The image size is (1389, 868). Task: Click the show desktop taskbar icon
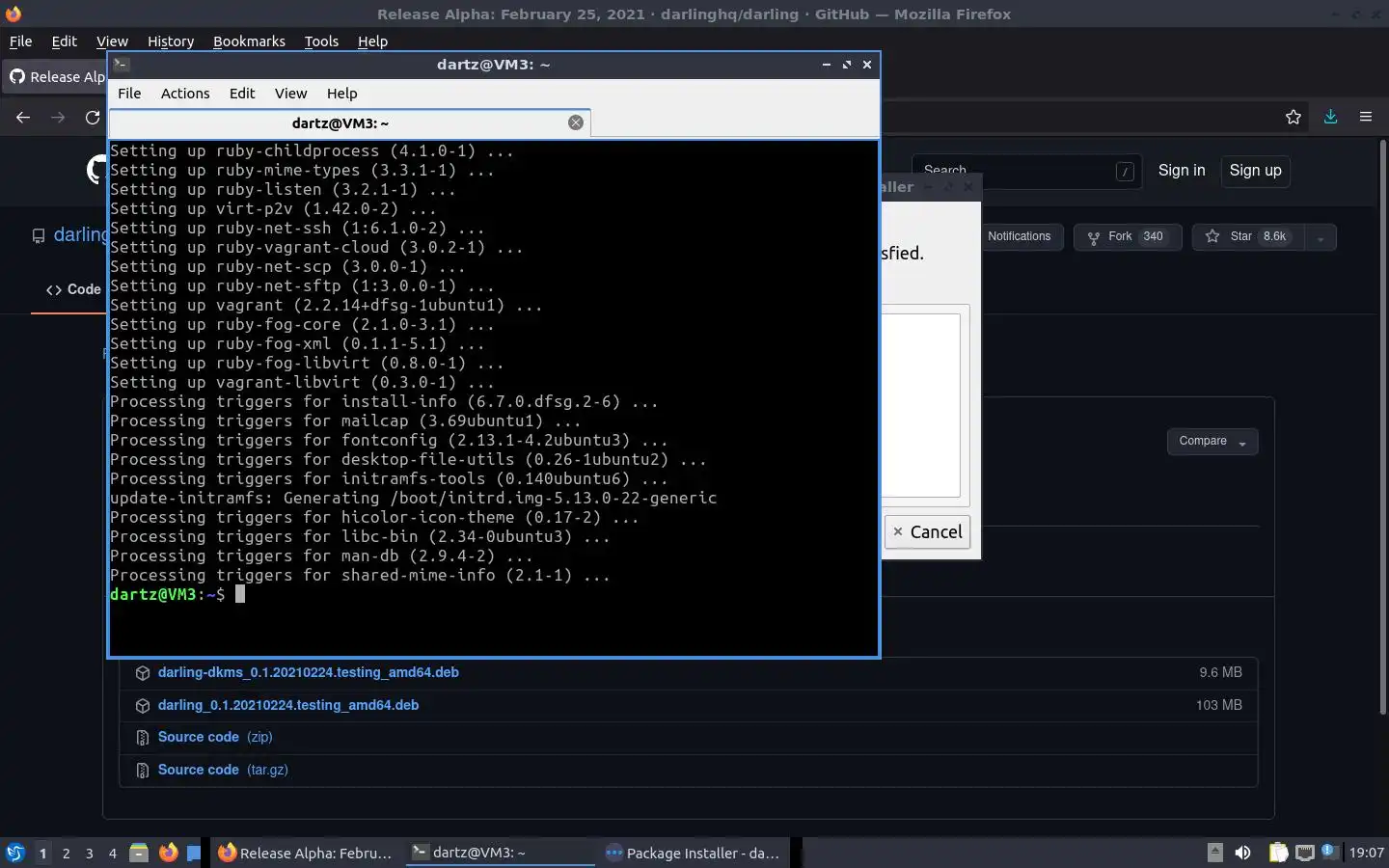[194, 853]
